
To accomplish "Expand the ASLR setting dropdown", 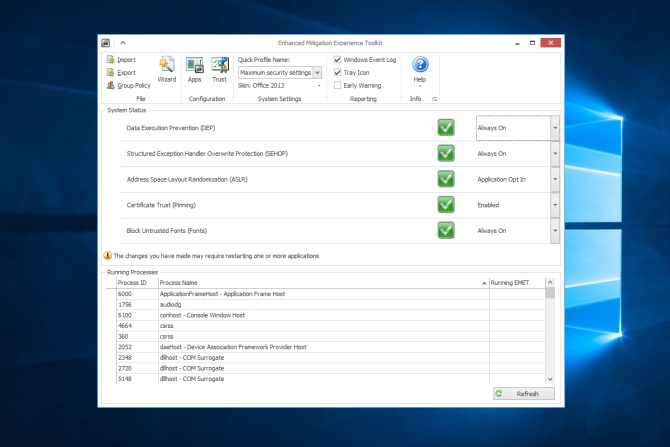I will tap(555, 179).
